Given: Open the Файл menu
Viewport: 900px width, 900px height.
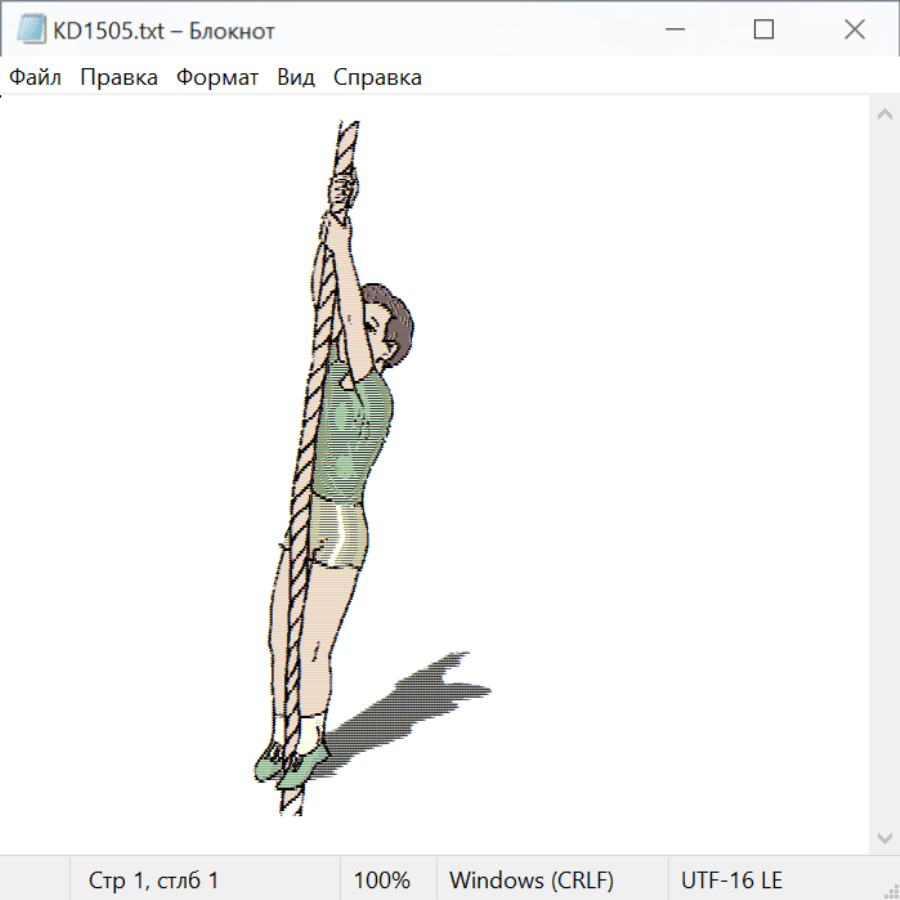Looking at the screenshot, I should tap(36, 78).
